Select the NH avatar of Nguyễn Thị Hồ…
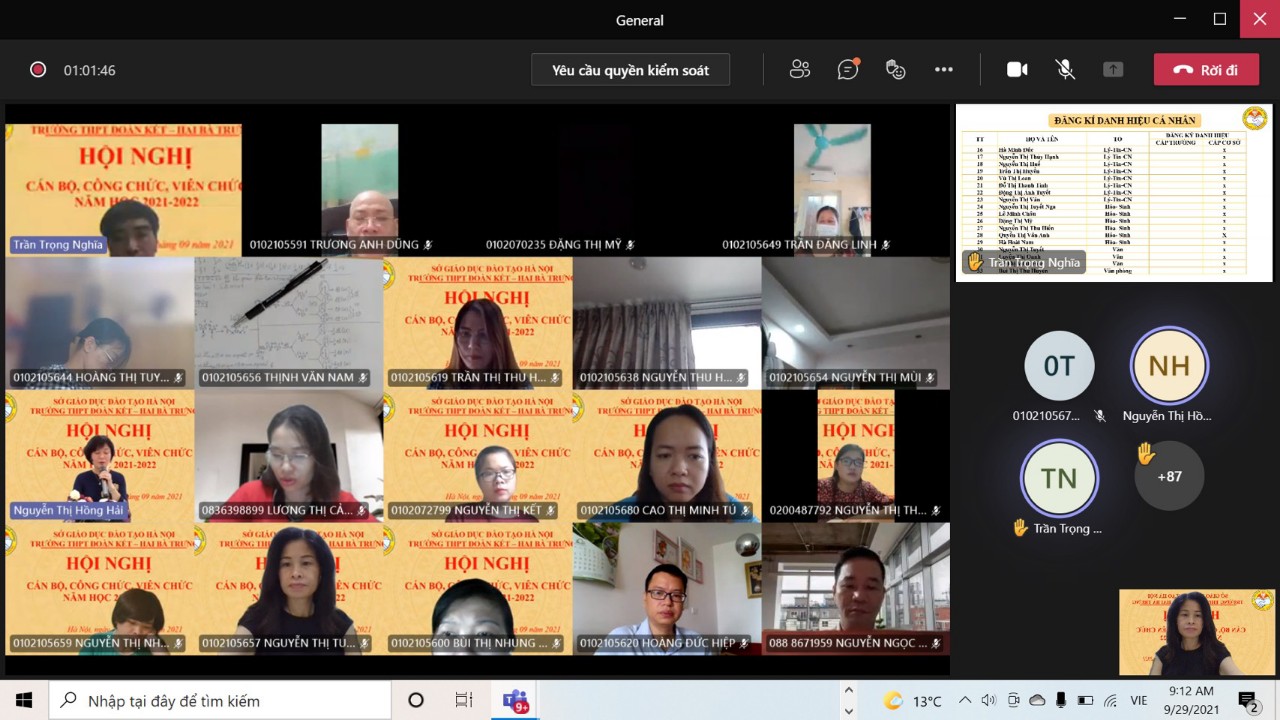1280x720 pixels. [x=1169, y=366]
